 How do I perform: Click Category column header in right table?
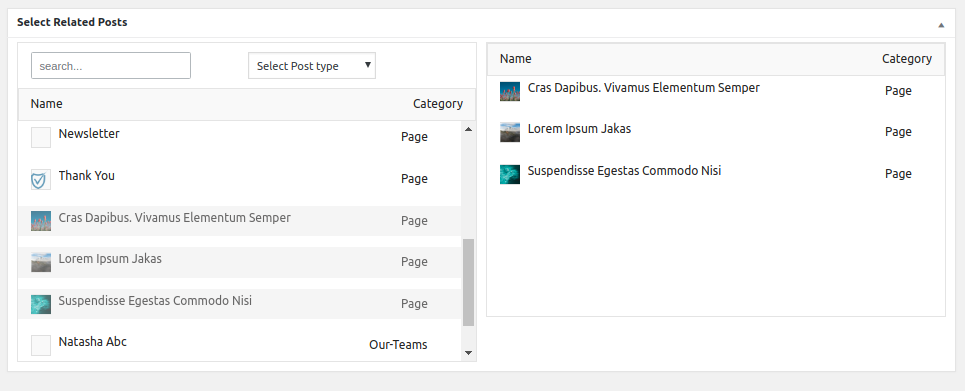[x=907, y=58]
